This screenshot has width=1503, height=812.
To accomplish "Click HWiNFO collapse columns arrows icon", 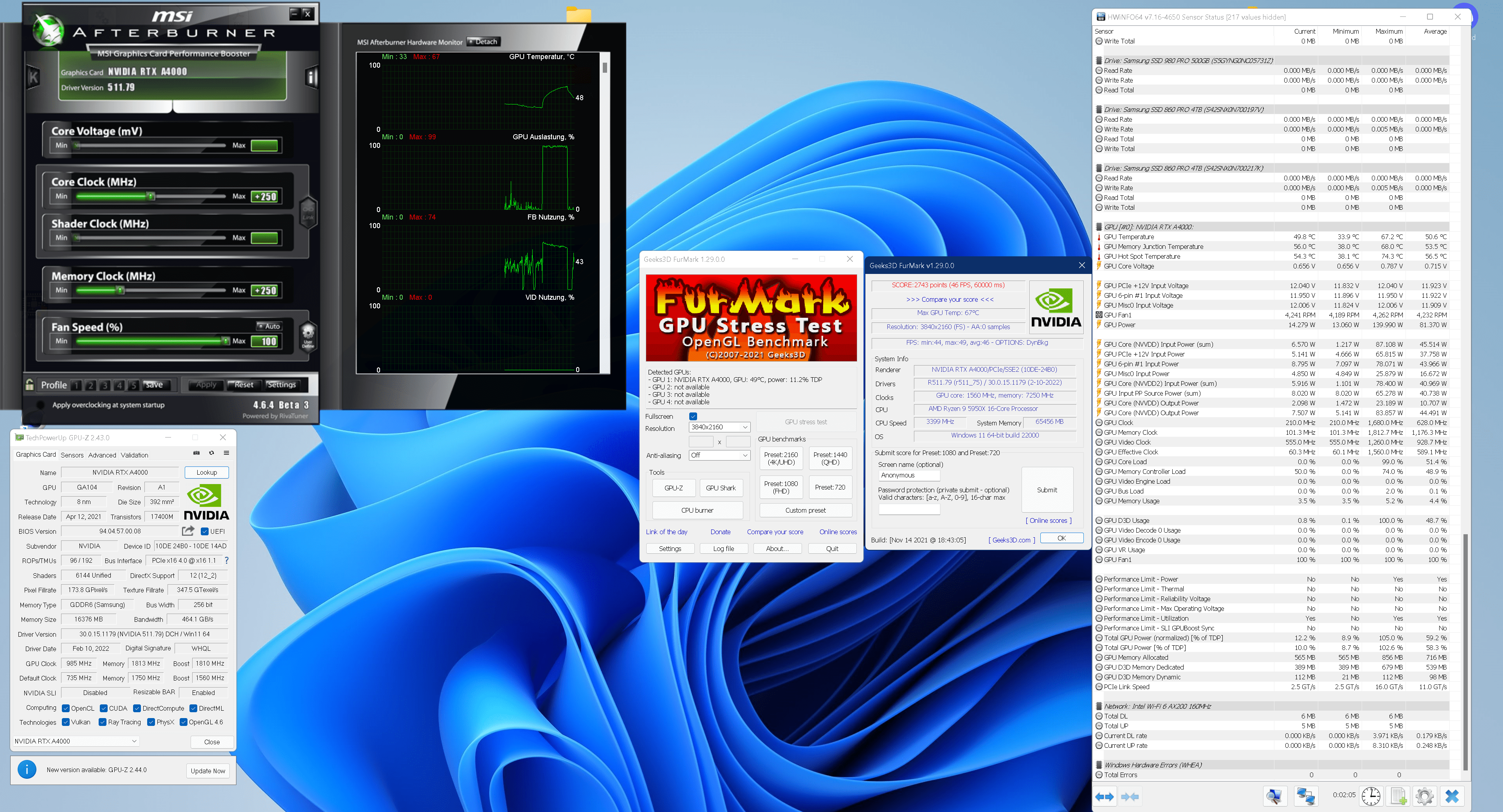I will [1130, 796].
